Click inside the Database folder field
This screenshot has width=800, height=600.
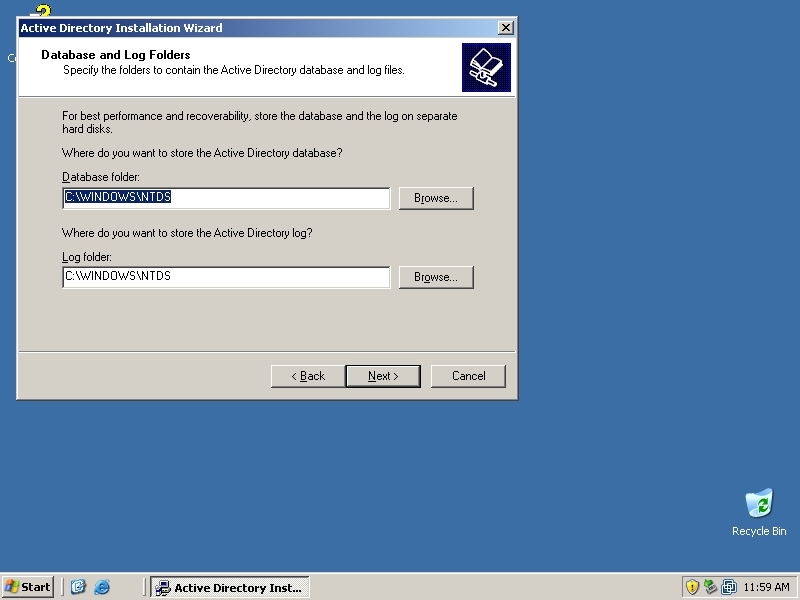click(x=226, y=198)
